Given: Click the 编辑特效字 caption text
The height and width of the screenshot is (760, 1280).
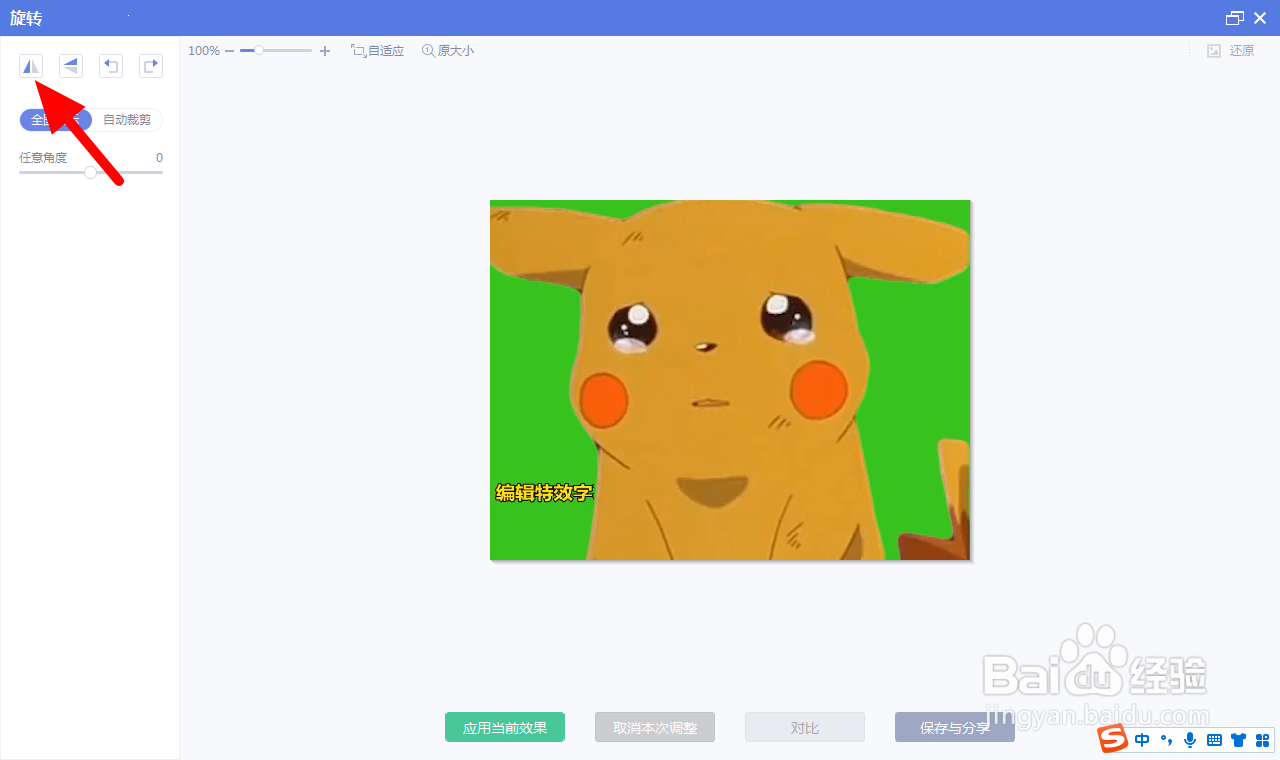Looking at the screenshot, I should pyautogui.click(x=545, y=492).
